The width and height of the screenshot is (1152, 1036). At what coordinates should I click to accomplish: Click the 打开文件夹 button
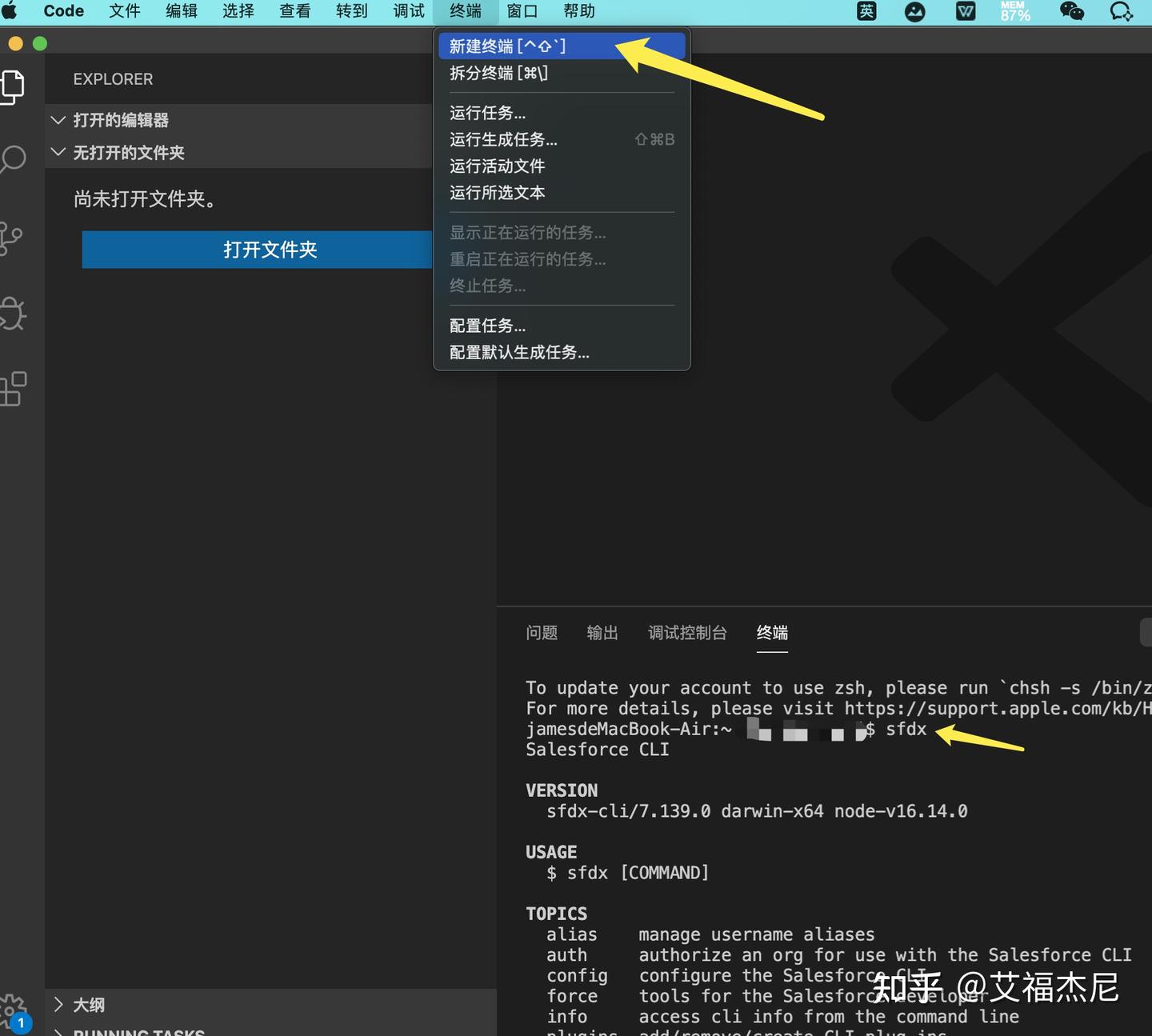(x=270, y=250)
